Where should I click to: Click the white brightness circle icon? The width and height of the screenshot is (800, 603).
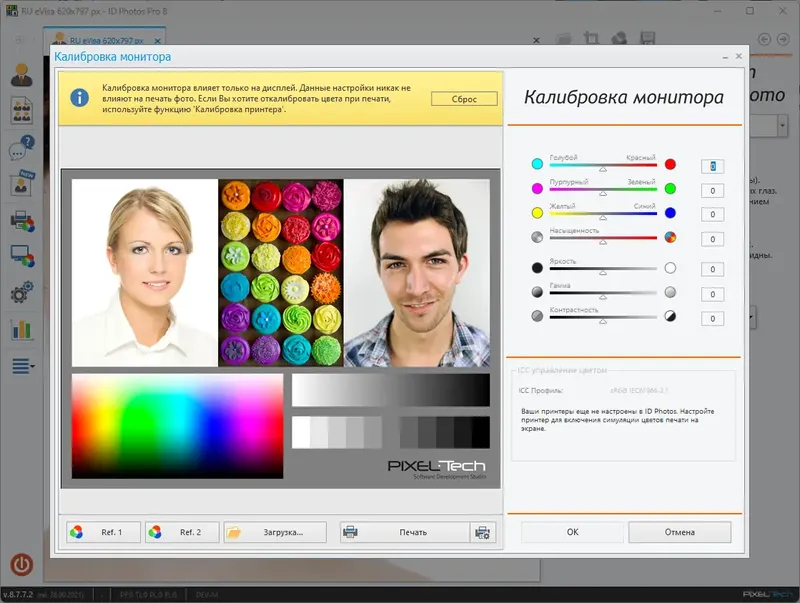[670, 268]
